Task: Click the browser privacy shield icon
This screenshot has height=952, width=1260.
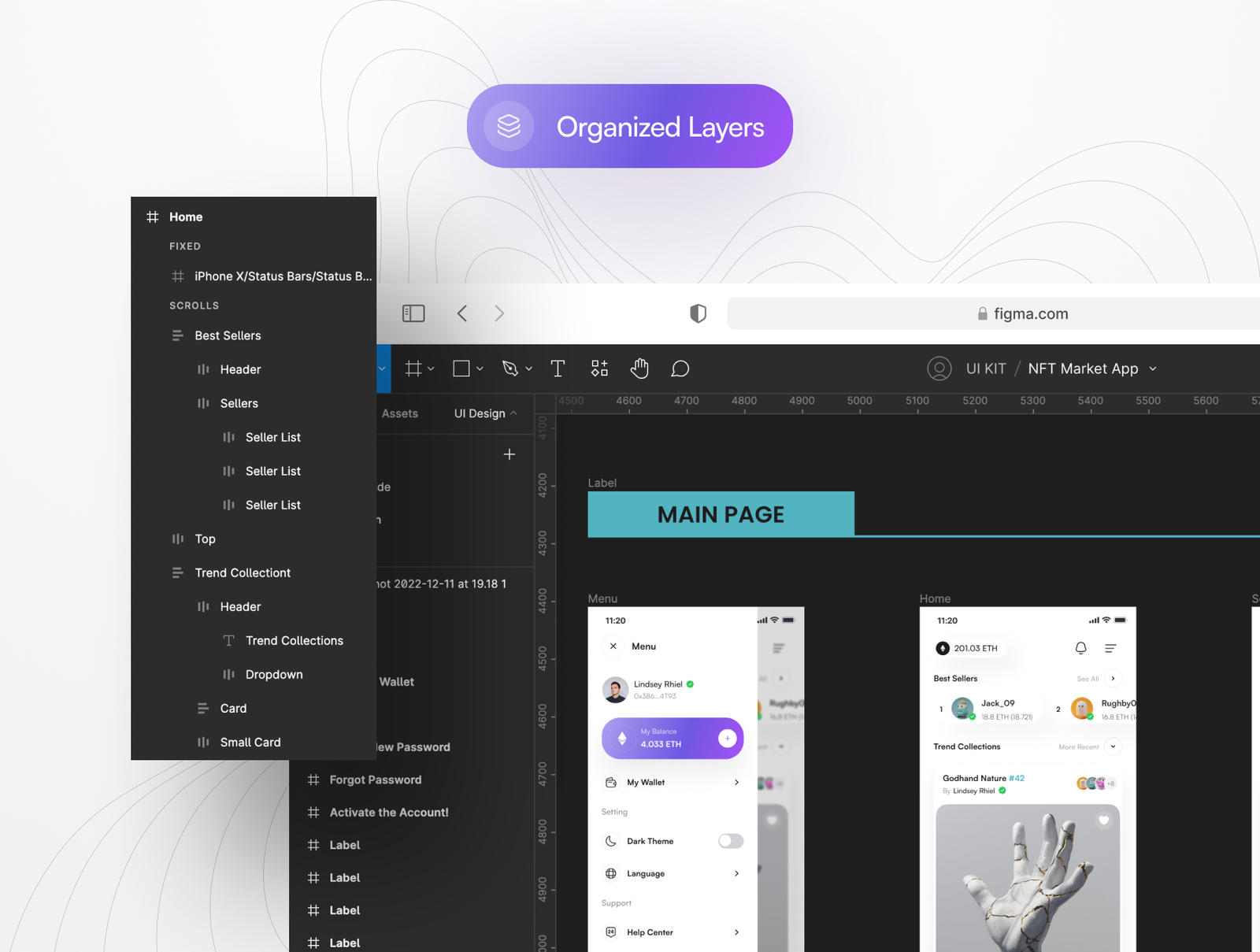Action: coord(698,313)
